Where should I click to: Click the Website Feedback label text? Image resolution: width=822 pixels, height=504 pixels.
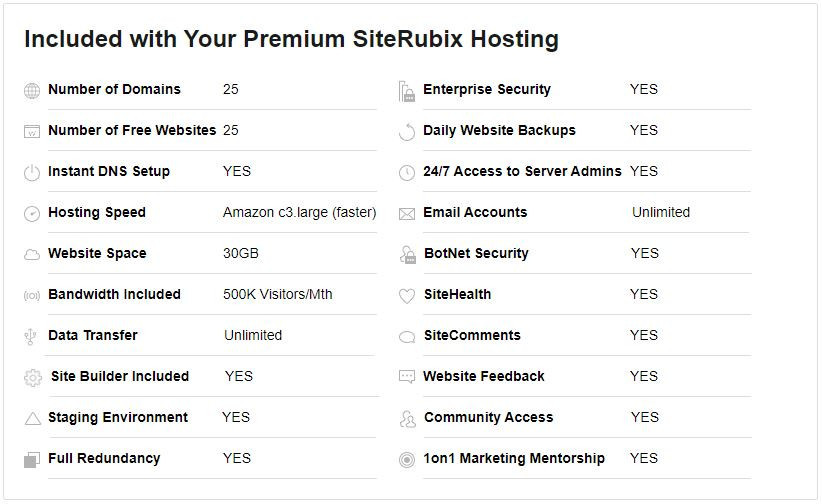click(x=484, y=376)
